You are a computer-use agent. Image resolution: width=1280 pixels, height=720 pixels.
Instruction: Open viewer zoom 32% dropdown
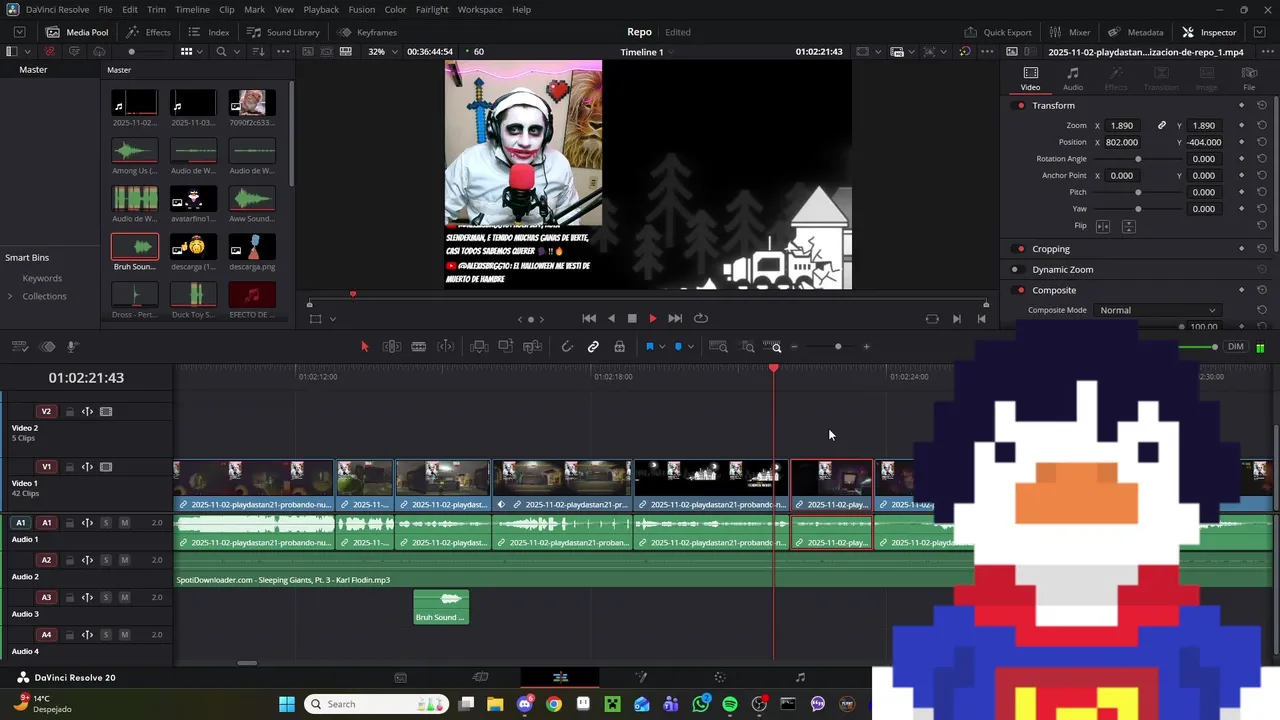[x=382, y=51]
